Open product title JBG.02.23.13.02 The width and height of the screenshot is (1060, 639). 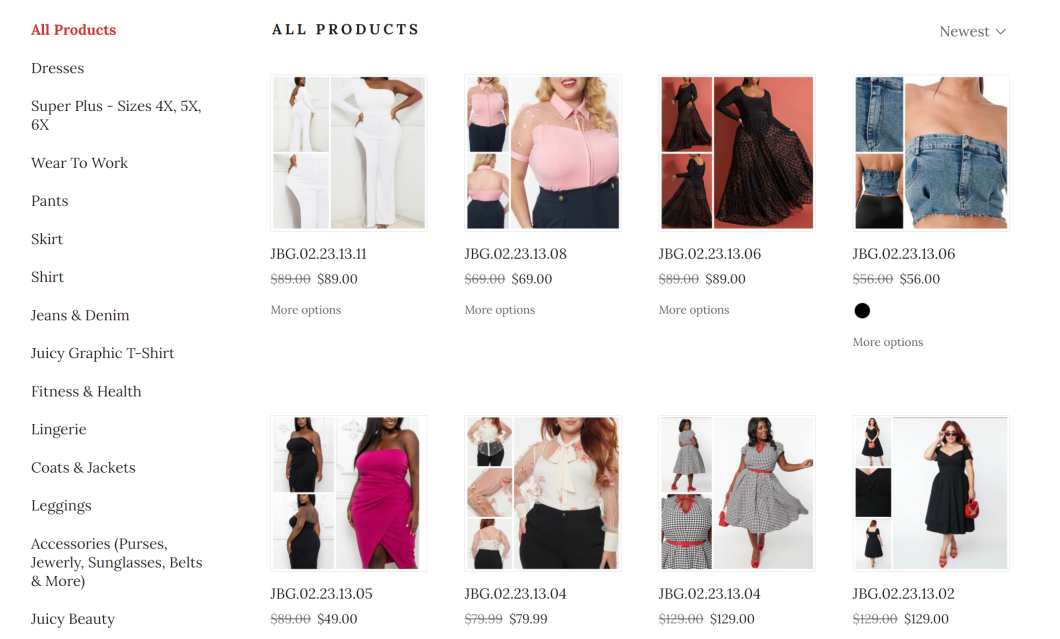903,594
